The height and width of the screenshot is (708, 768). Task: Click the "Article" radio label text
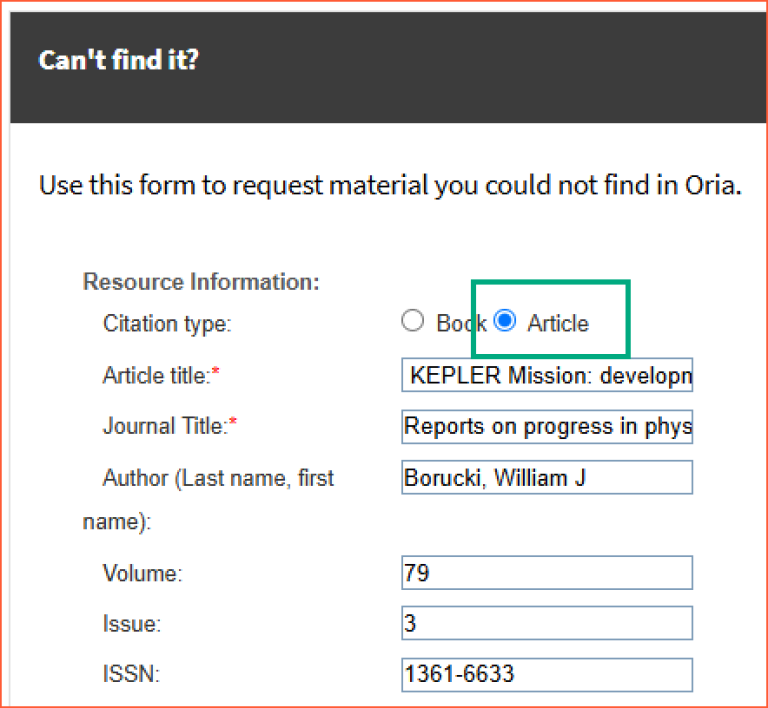coord(558,323)
